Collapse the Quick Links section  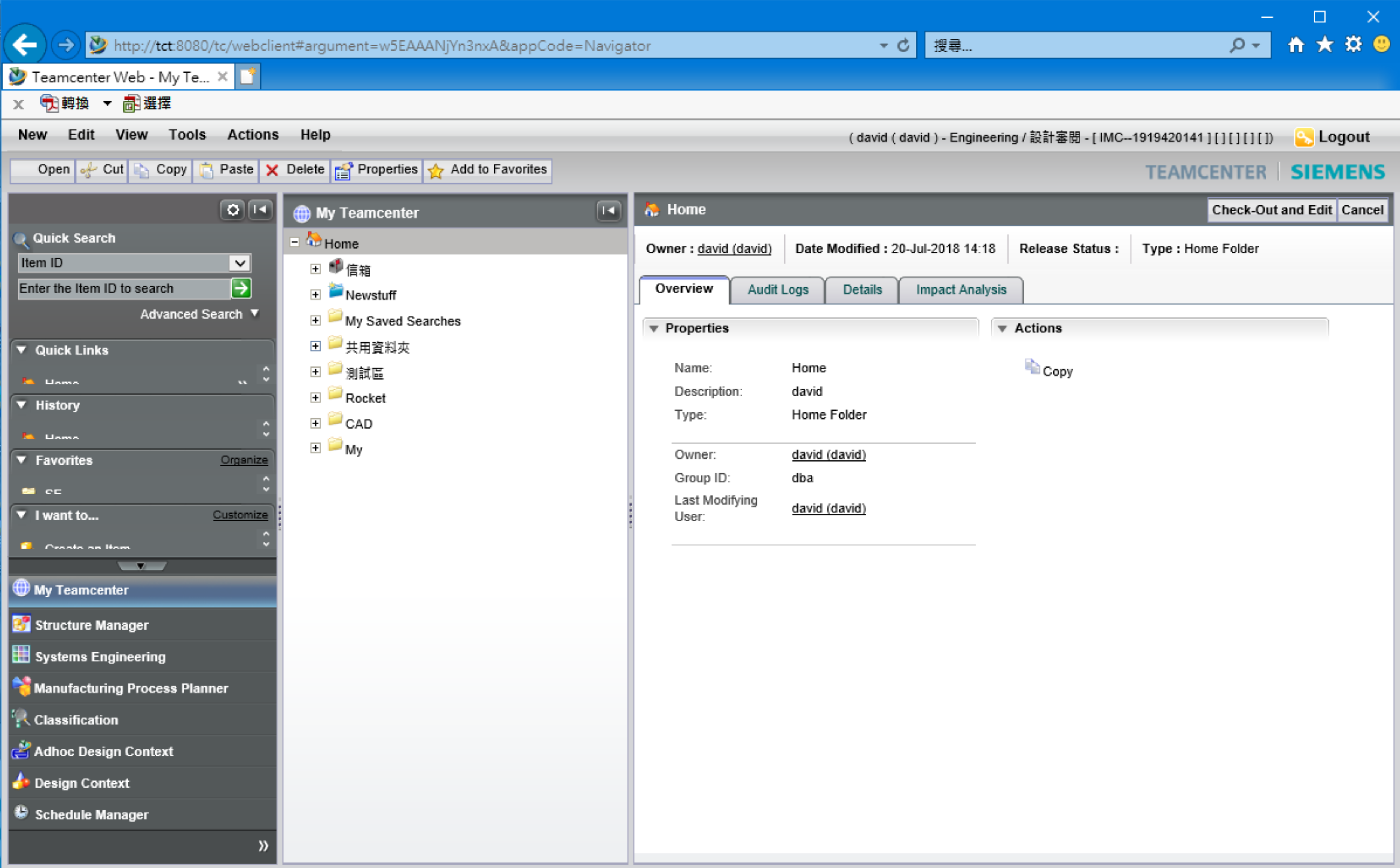click(22, 350)
